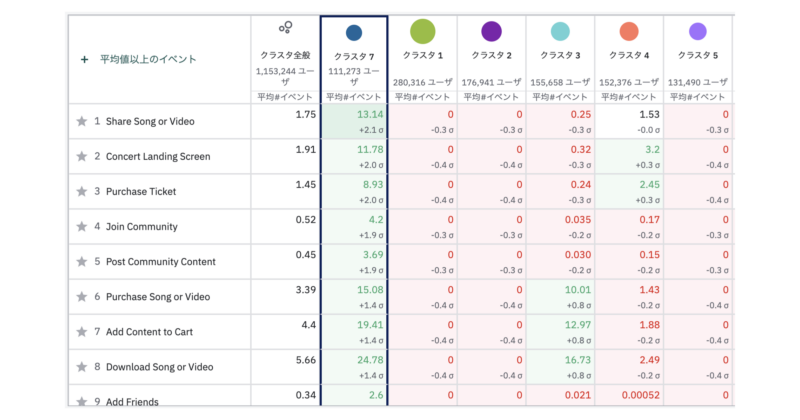The height and width of the screenshot is (420, 800).
Task: Click the green クラスタ 1 color circle
Action: click(422, 31)
